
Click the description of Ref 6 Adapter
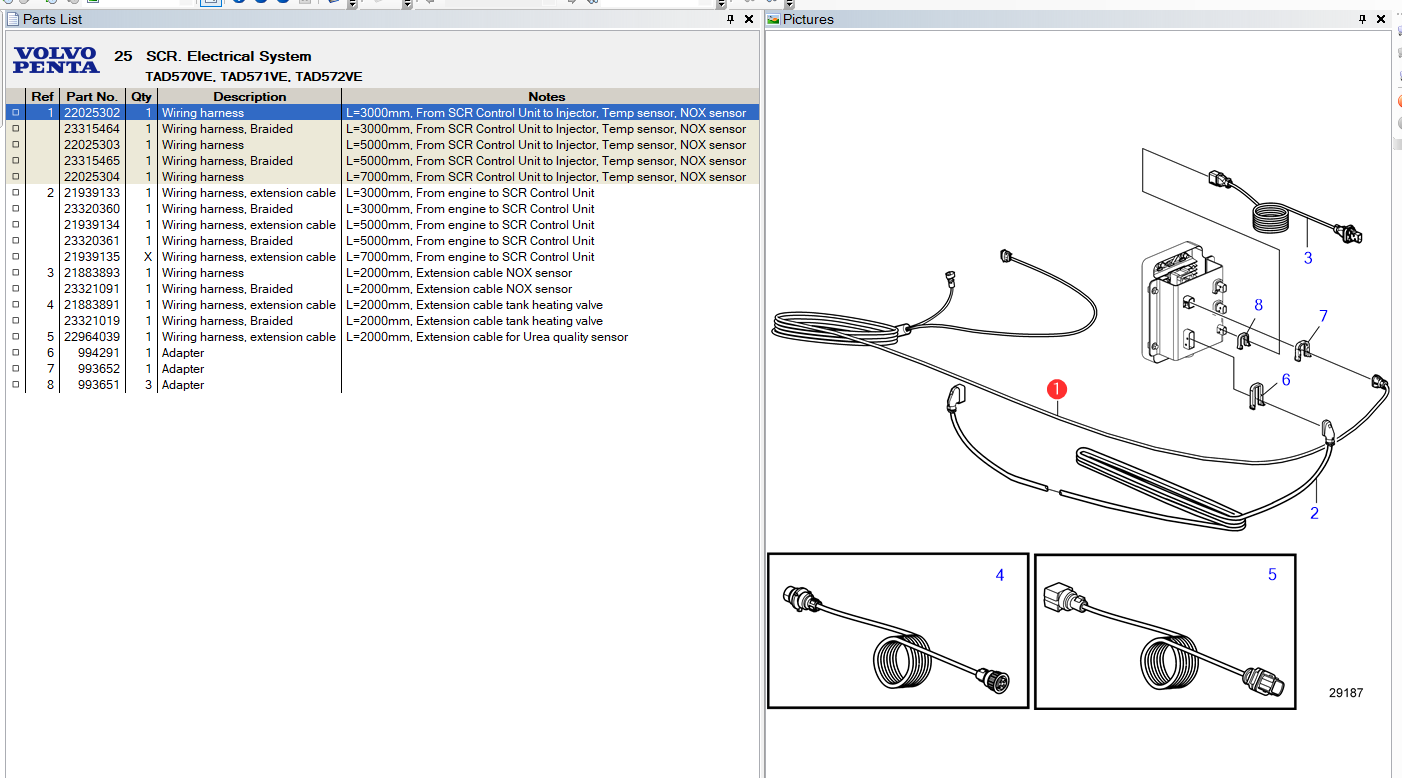pos(183,353)
